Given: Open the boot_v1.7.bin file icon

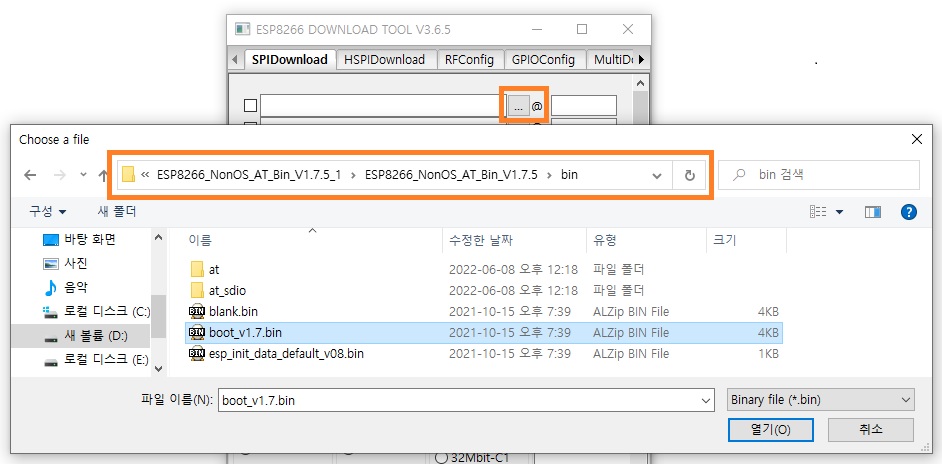Looking at the screenshot, I should 196,332.
